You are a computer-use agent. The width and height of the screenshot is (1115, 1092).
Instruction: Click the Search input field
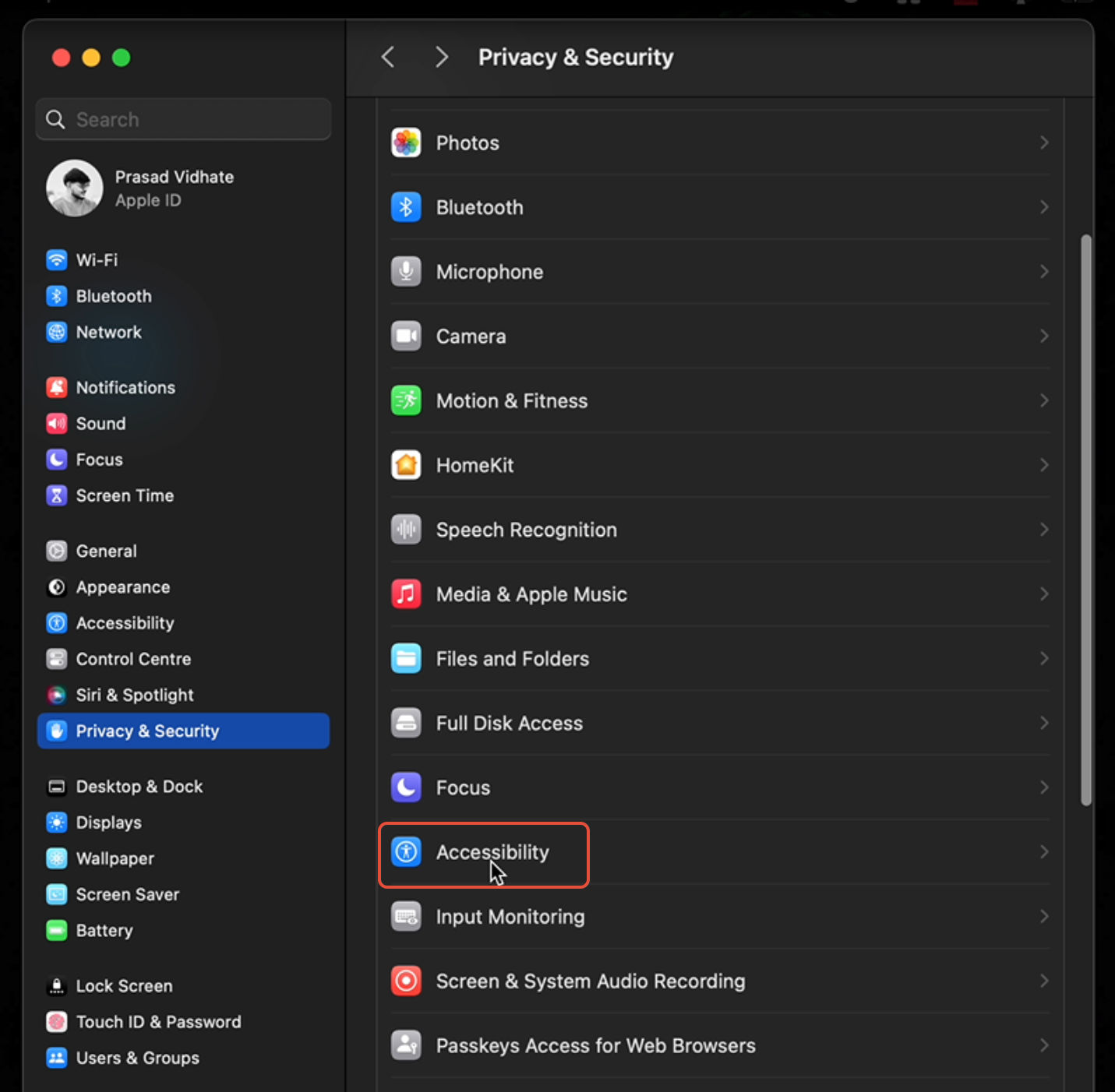[183, 119]
